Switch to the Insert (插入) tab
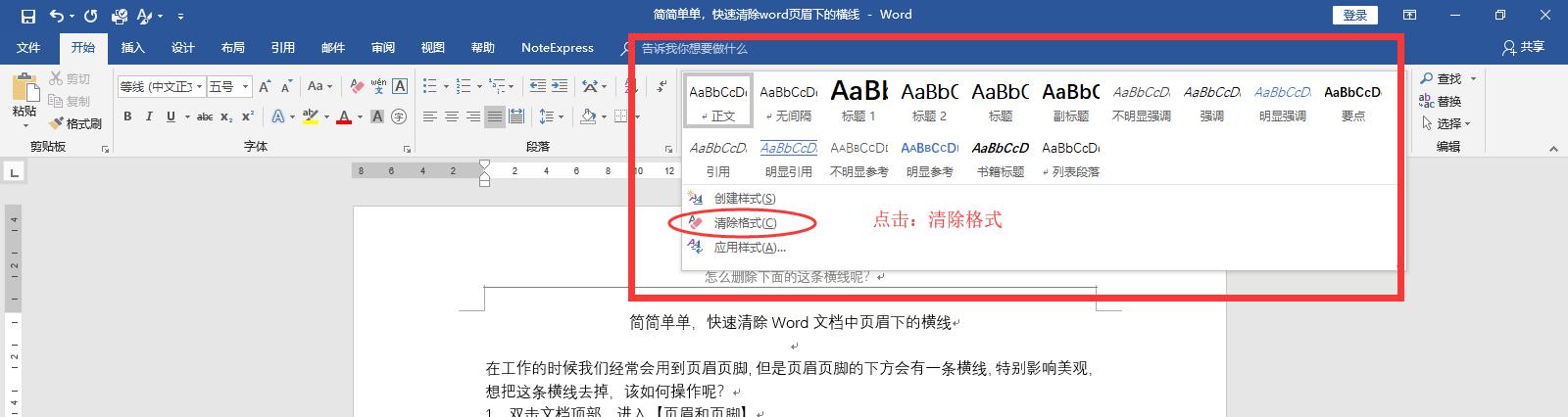 click(x=132, y=47)
